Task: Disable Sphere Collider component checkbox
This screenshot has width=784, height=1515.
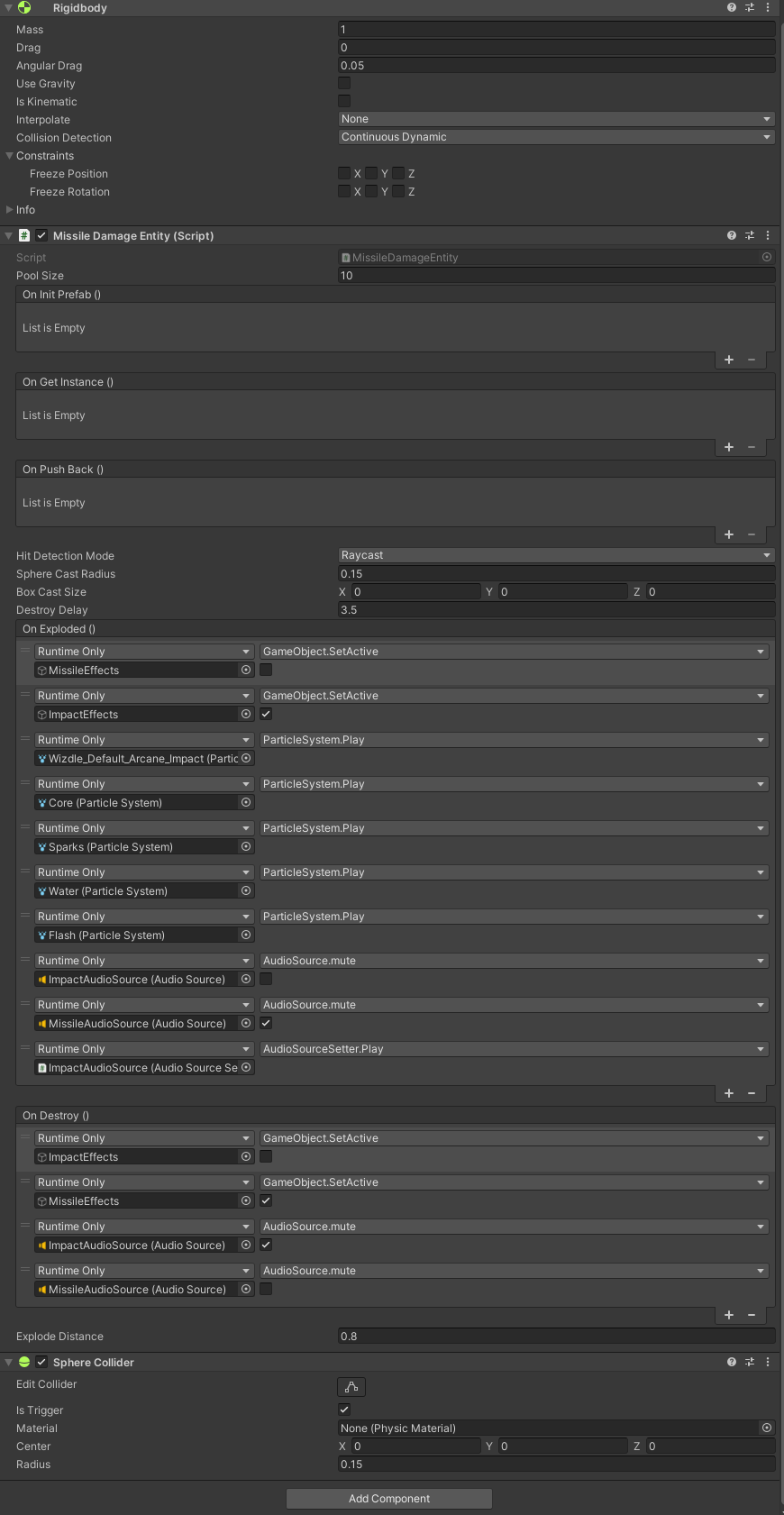Action: coord(41,1362)
